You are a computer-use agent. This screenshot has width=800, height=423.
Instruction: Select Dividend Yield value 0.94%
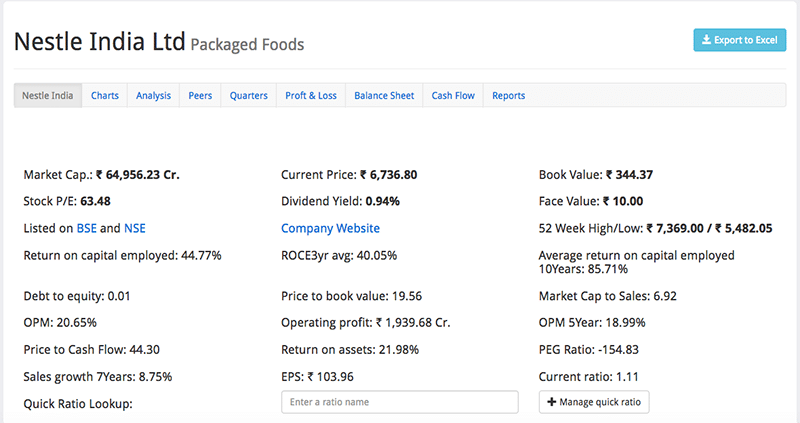tap(383, 201)
